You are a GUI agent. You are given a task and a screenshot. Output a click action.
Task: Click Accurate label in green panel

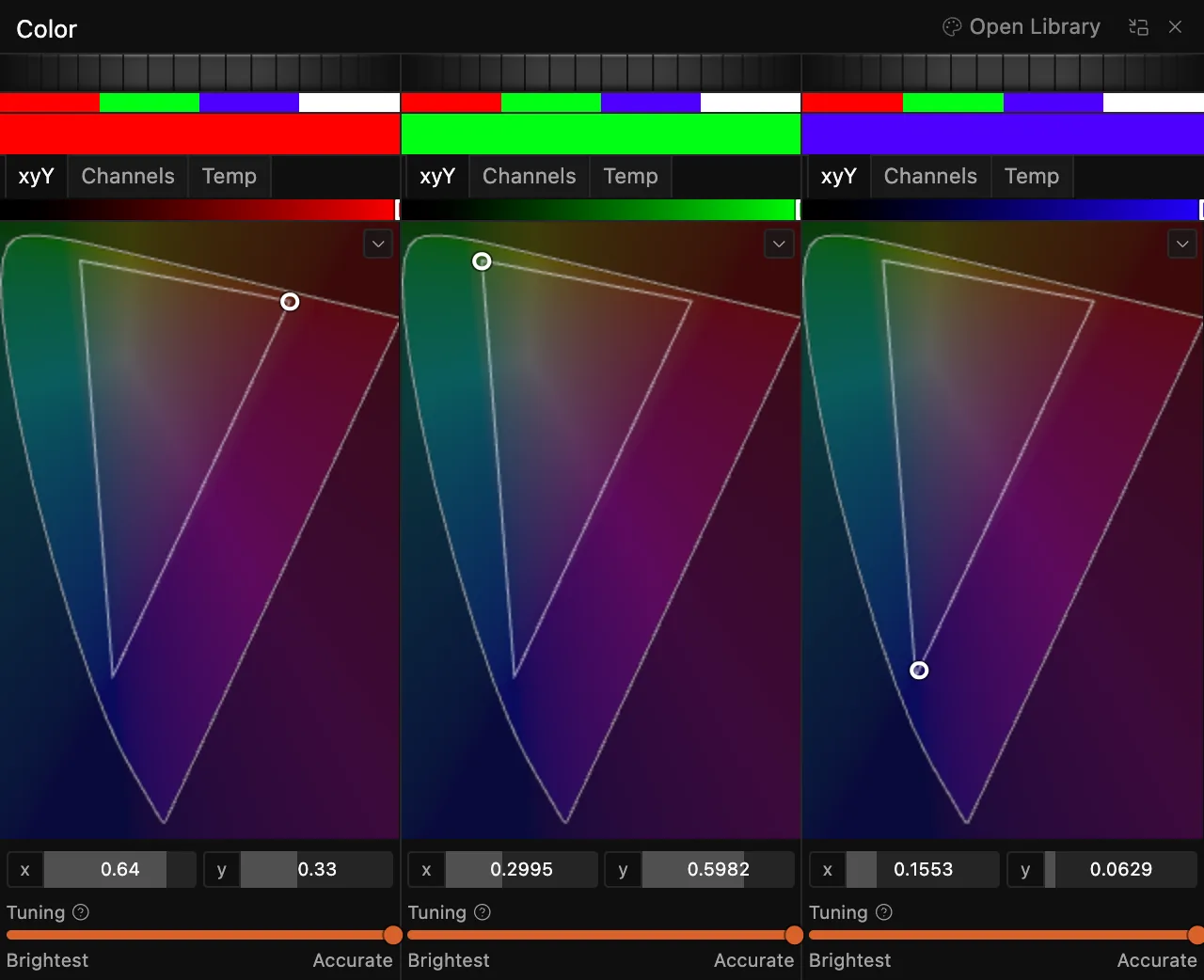tap(753, 960)
